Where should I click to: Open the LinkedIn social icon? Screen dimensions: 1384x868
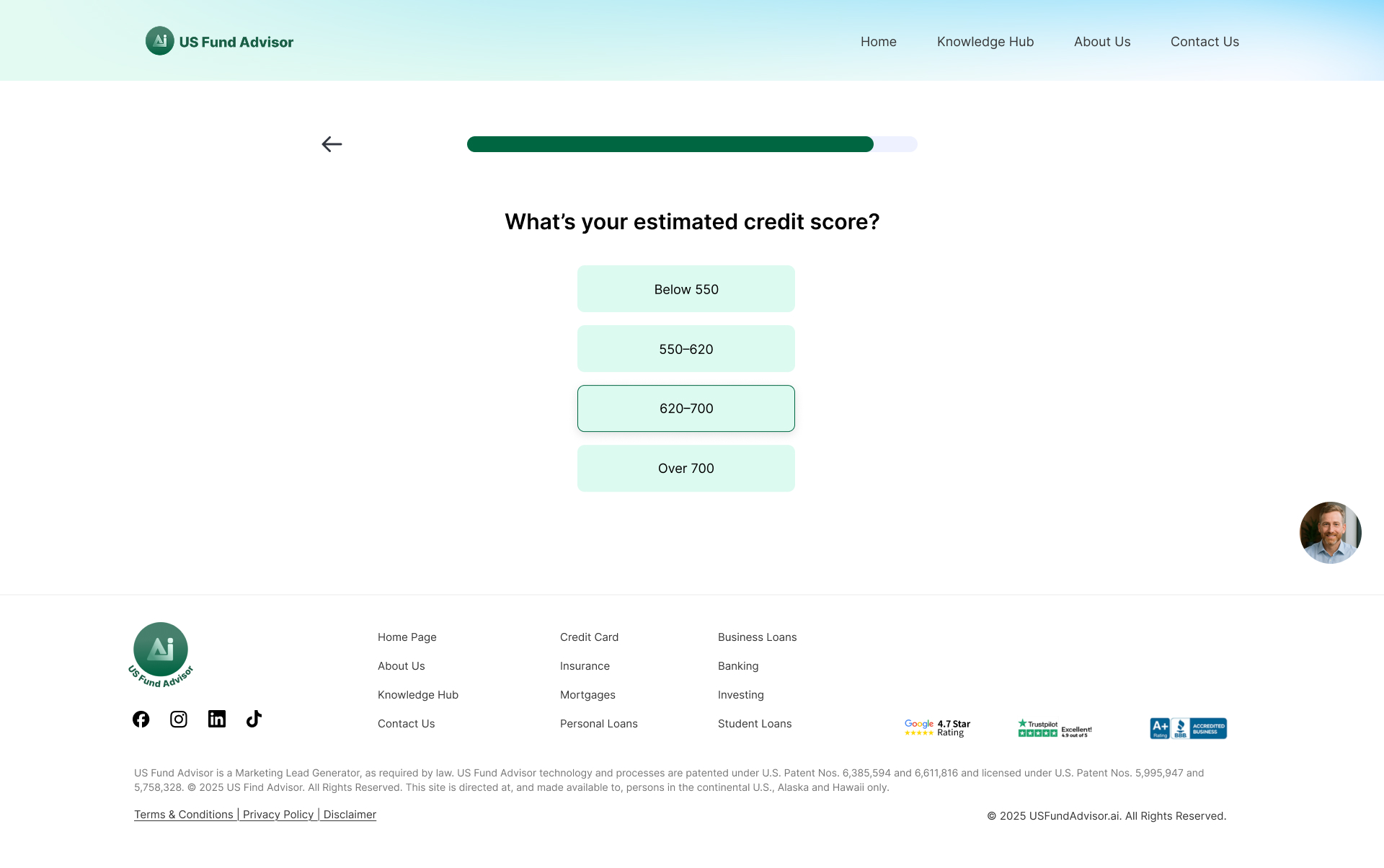click(x=217, y=719)
